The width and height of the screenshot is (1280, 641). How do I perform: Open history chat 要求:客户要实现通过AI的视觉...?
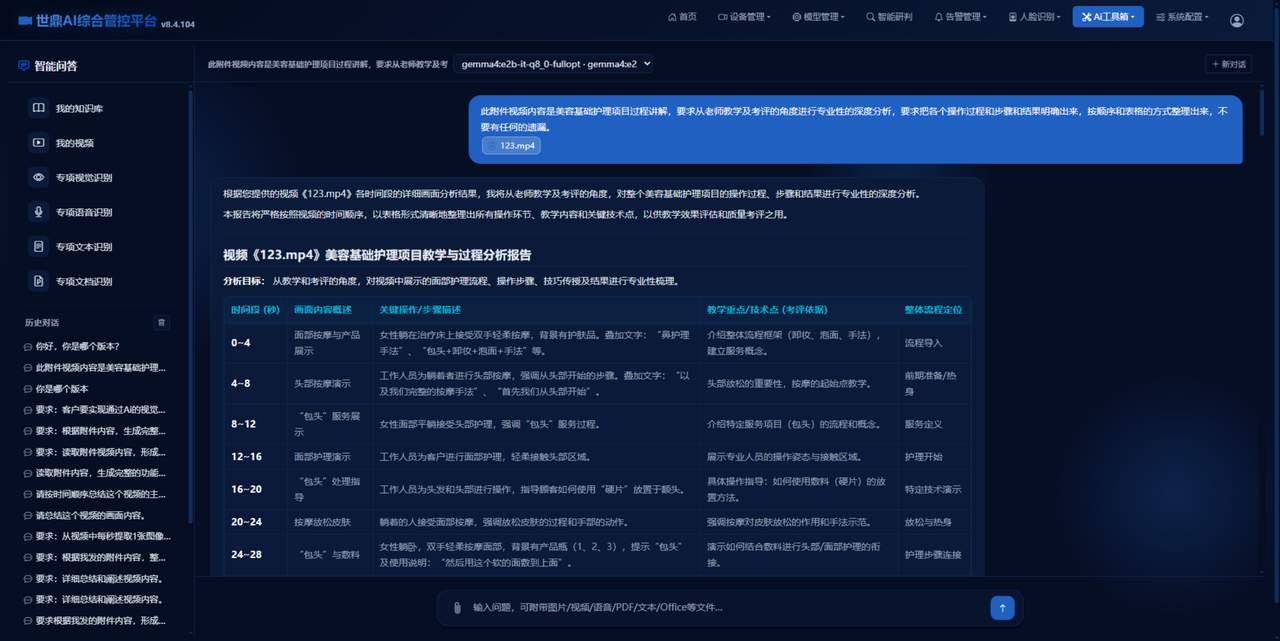click(x=95, y=410)
